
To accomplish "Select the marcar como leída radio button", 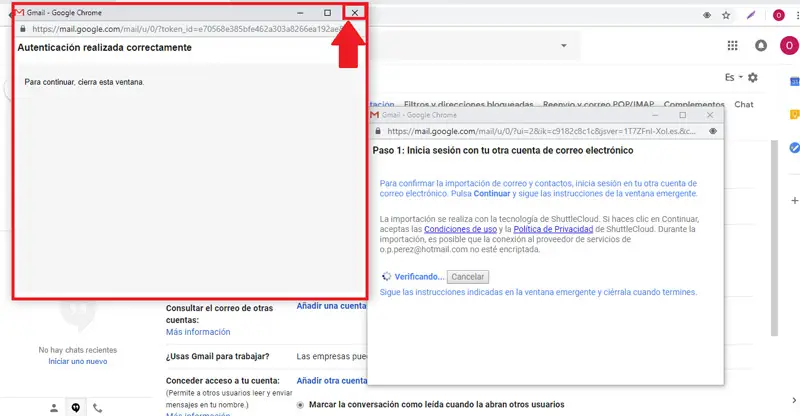I will tap(300, 405).
